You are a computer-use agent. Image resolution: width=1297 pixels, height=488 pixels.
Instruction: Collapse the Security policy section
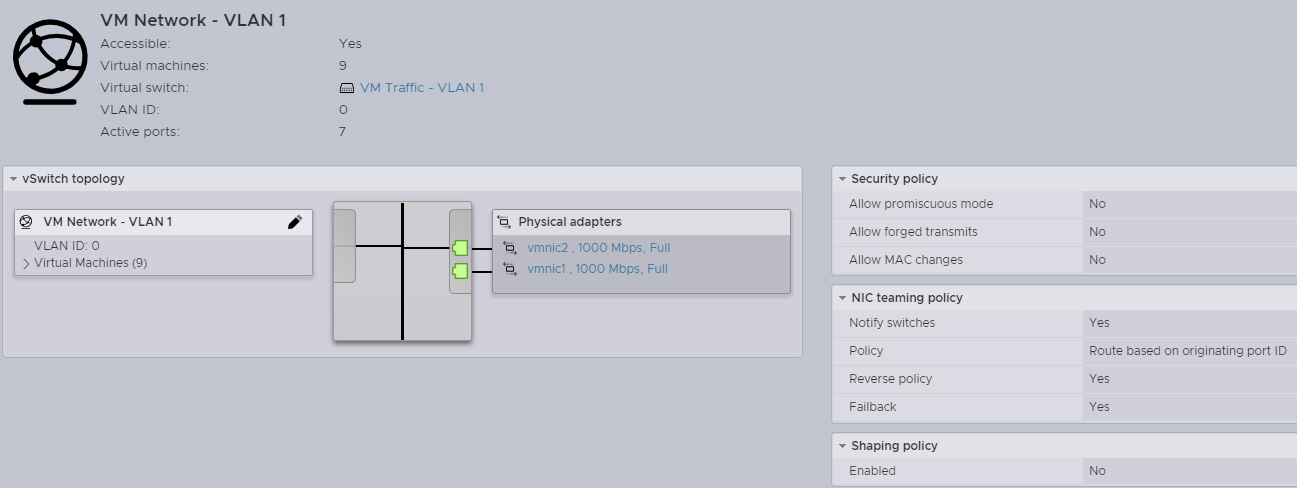(841, 179)
